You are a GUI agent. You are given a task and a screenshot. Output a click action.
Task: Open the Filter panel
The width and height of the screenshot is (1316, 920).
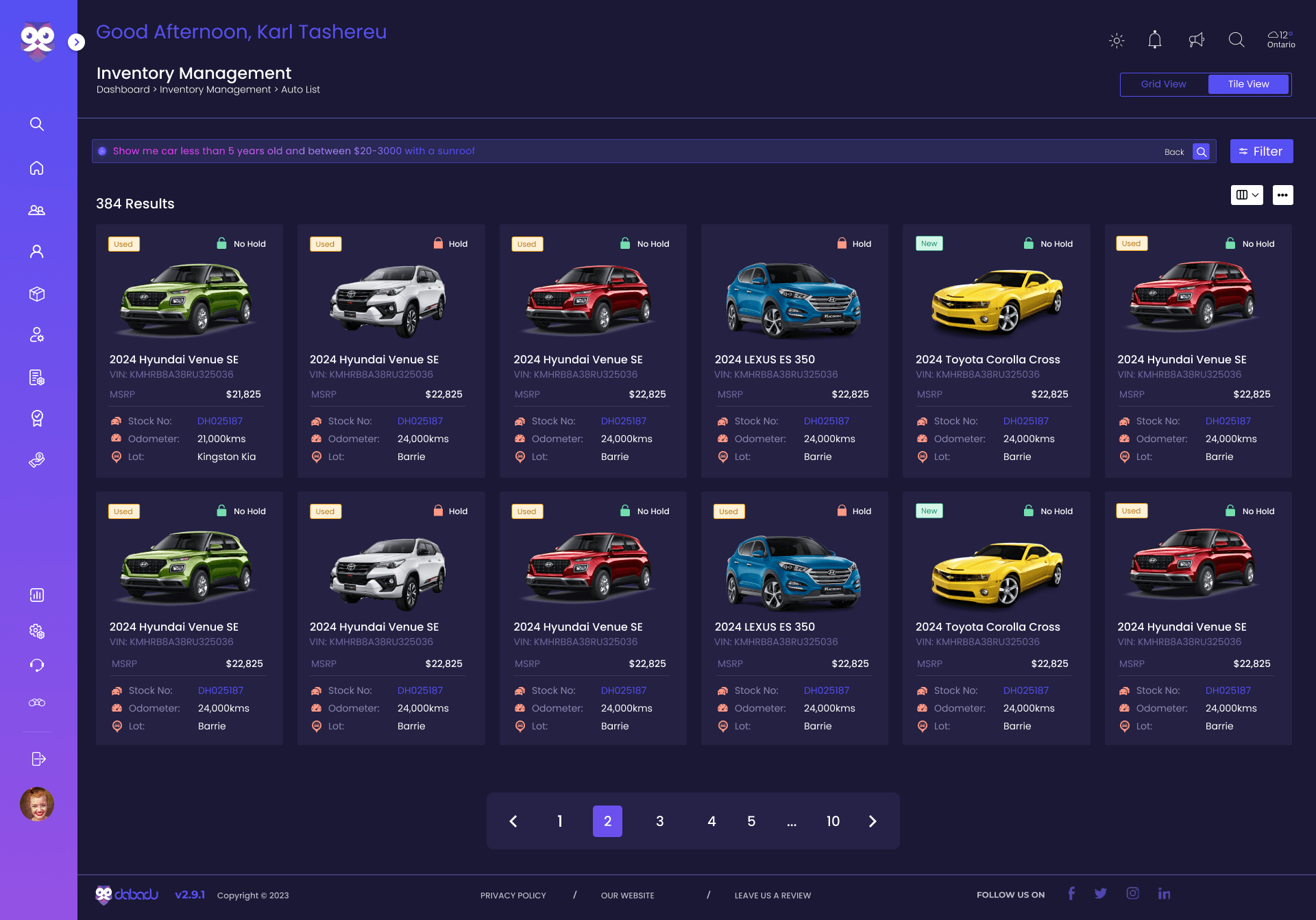[x=1261, y=152]
